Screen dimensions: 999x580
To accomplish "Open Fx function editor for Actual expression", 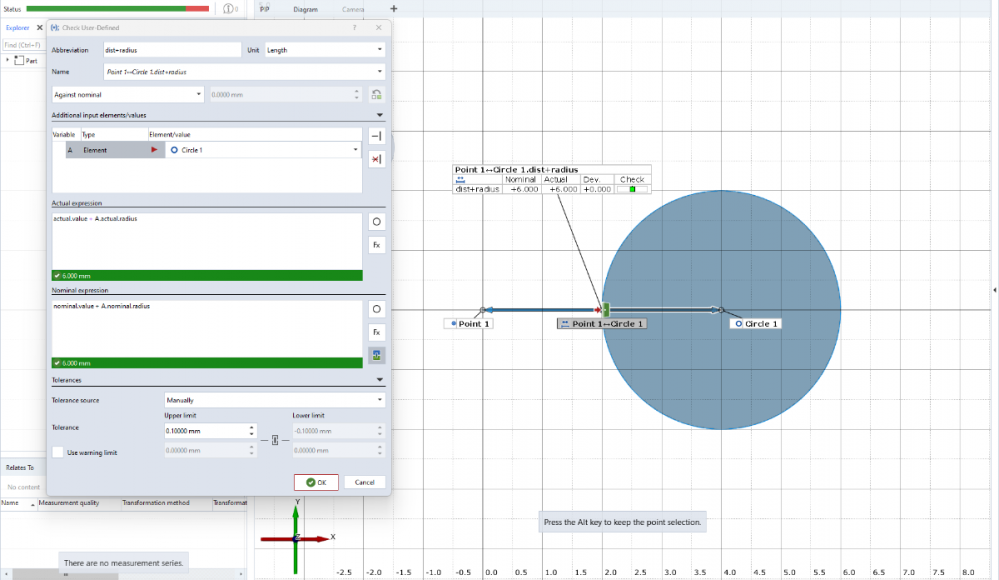I will [x=377, y=245].
